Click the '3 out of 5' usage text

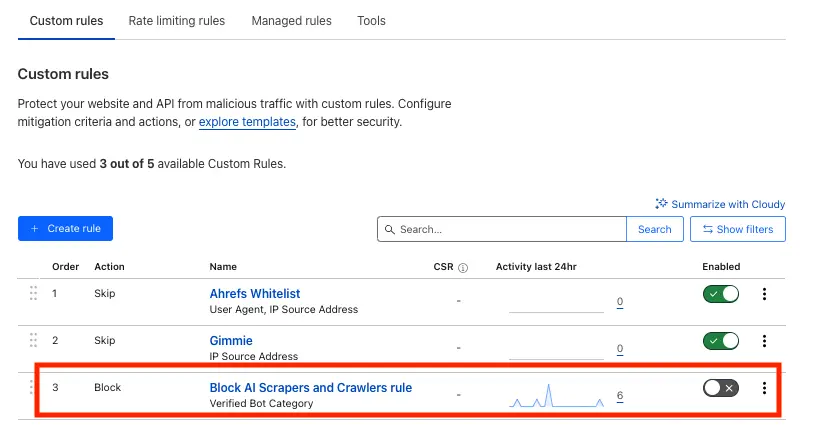coord(127,164)
